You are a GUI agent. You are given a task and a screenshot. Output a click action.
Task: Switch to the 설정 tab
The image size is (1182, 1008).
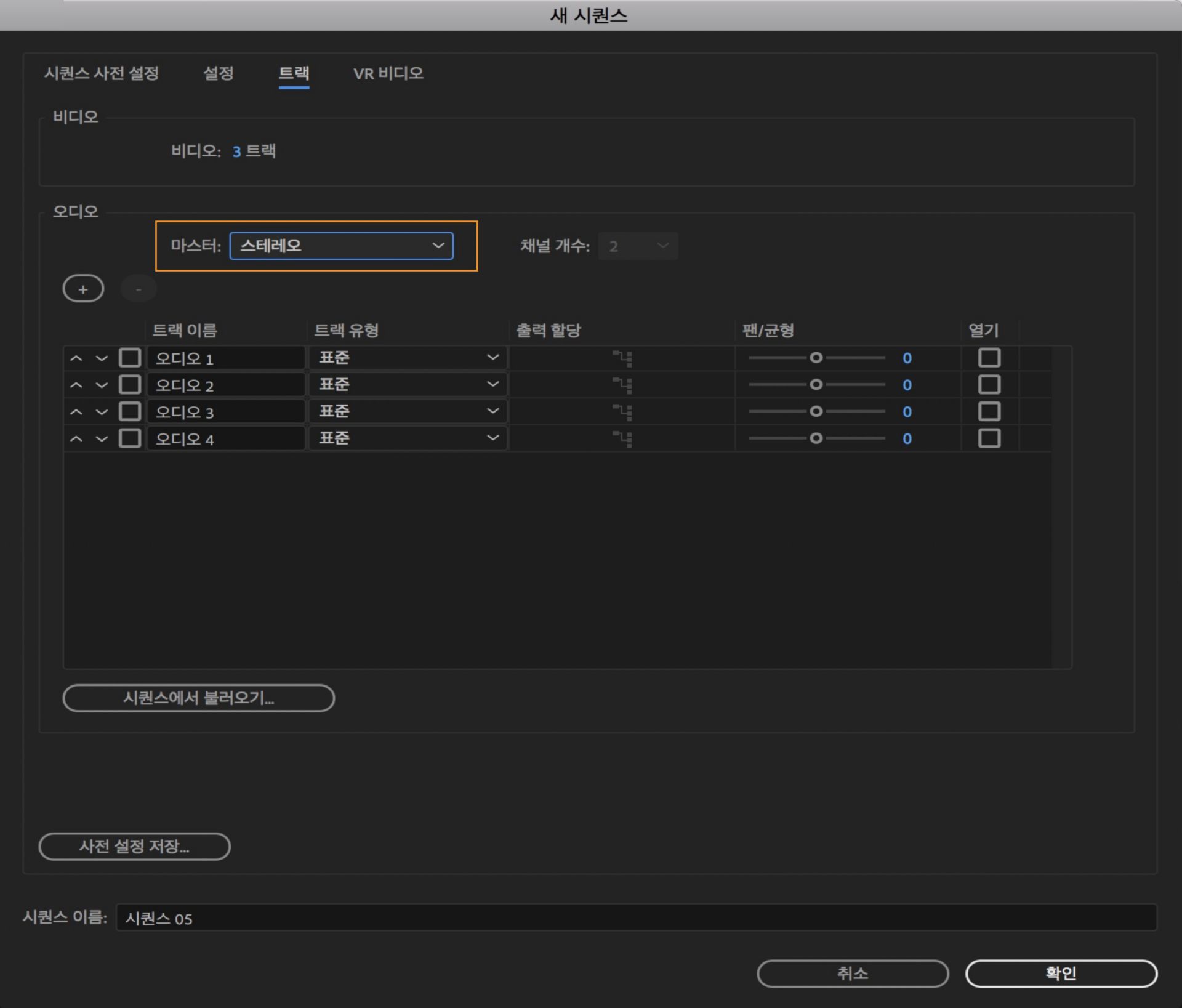pyautogui.click(x=218, y=73)
